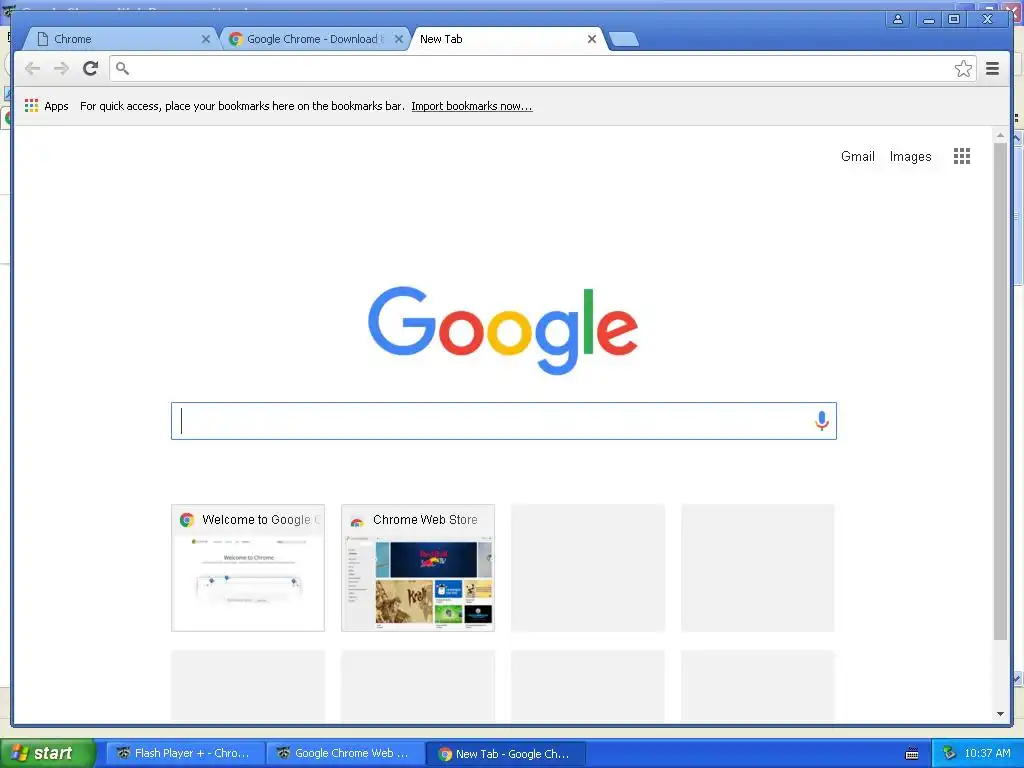This screenshot has height=768, width=1024.
Task: Open the Google apps grid icon
Action: 961,156
